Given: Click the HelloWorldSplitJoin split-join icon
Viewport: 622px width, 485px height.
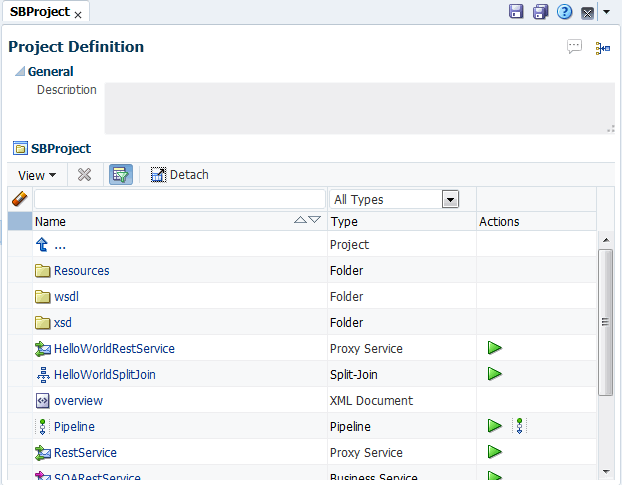Looking at the screenshot, I should click(43, 375).
